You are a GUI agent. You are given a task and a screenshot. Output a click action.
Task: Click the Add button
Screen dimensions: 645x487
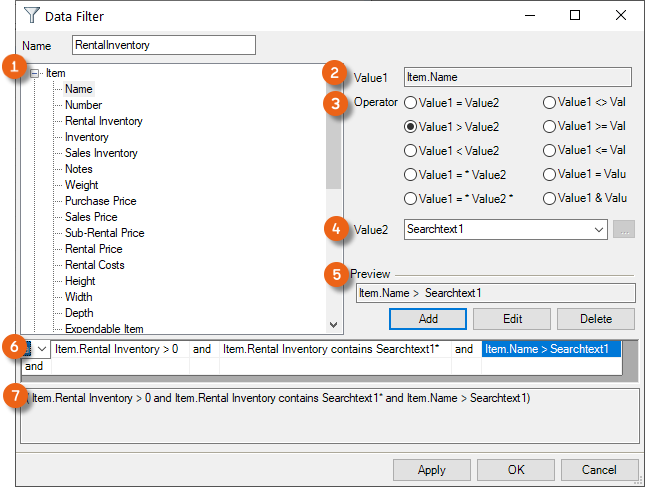point(427,318)
